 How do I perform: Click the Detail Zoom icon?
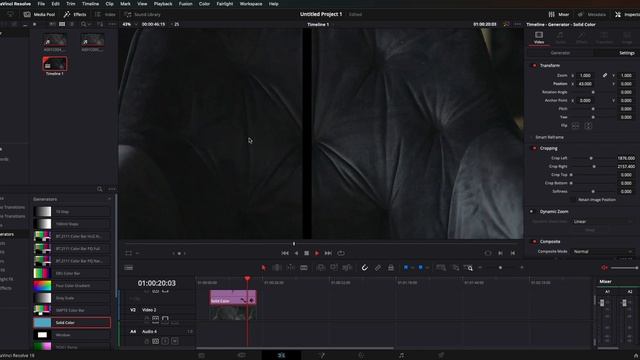(x=456, y=268)
